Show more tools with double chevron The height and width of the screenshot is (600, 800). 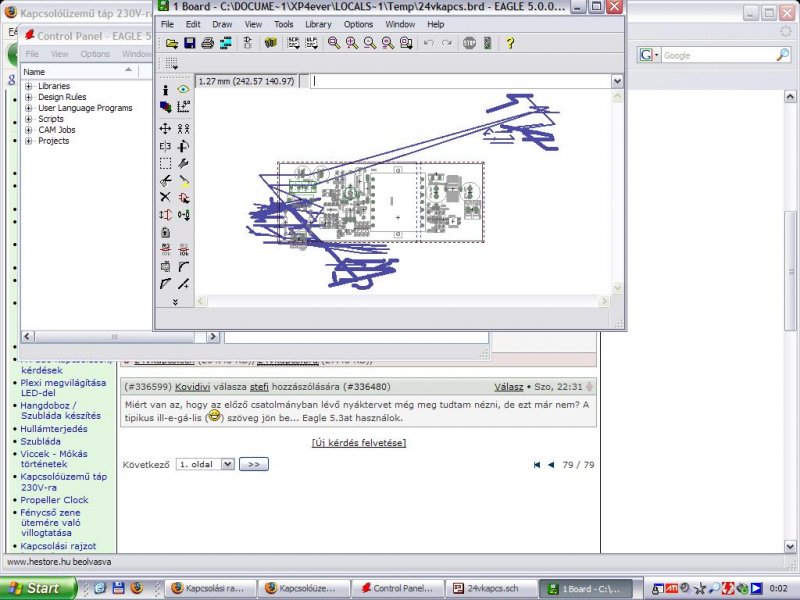point(175,302)
